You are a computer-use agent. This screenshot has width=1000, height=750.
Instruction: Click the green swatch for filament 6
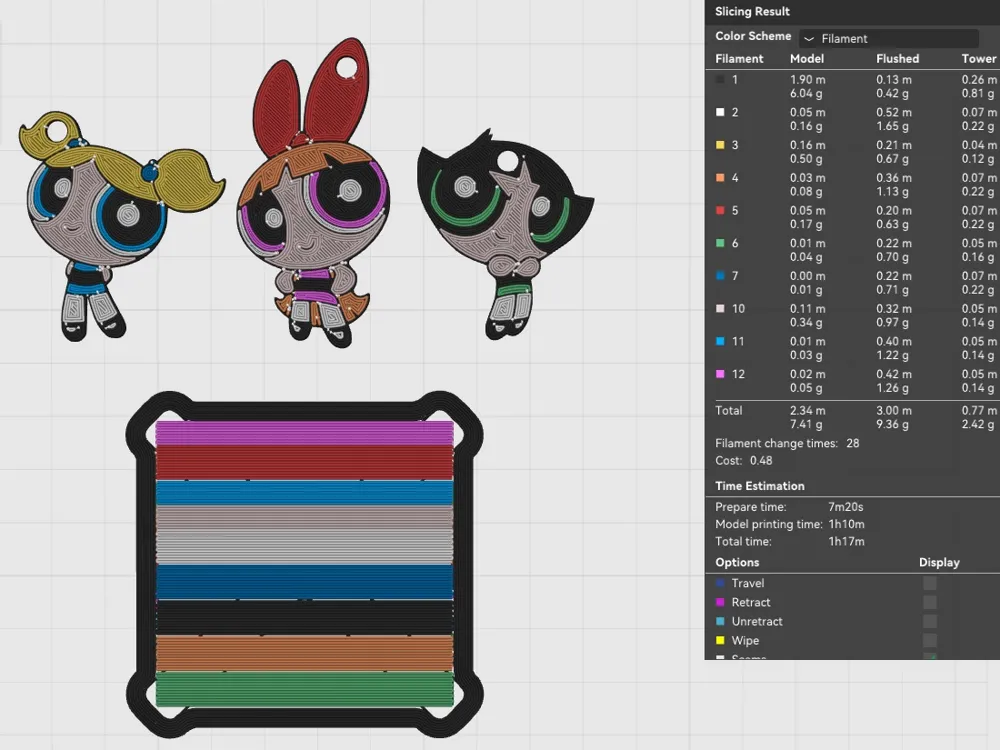pos(720,243)
